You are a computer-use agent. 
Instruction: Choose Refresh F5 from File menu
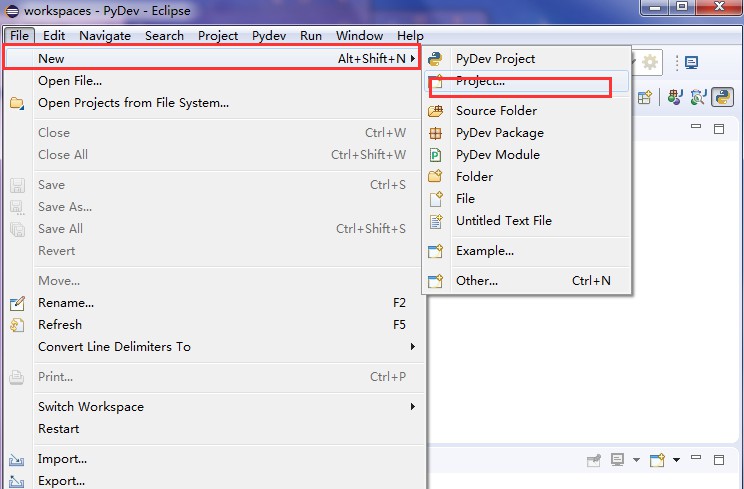tap(214, 325)
